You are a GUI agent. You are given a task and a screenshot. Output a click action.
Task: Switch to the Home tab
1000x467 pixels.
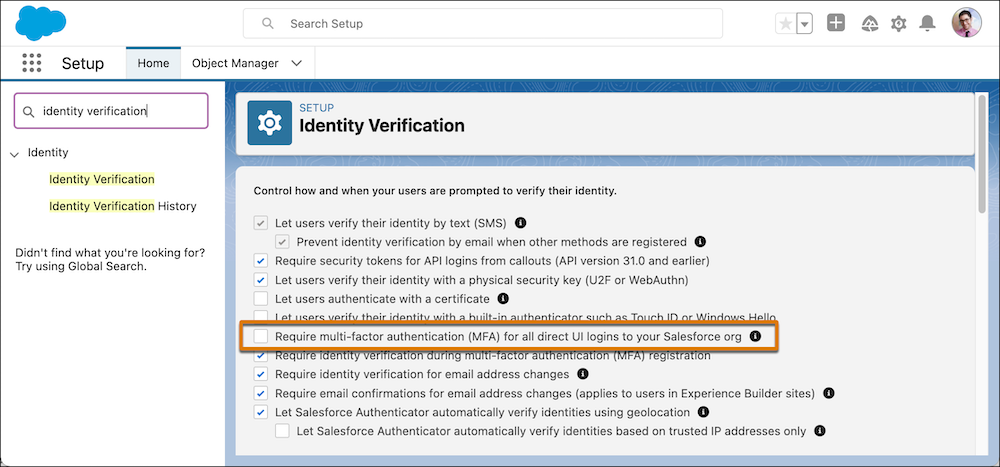click(153, 63)
